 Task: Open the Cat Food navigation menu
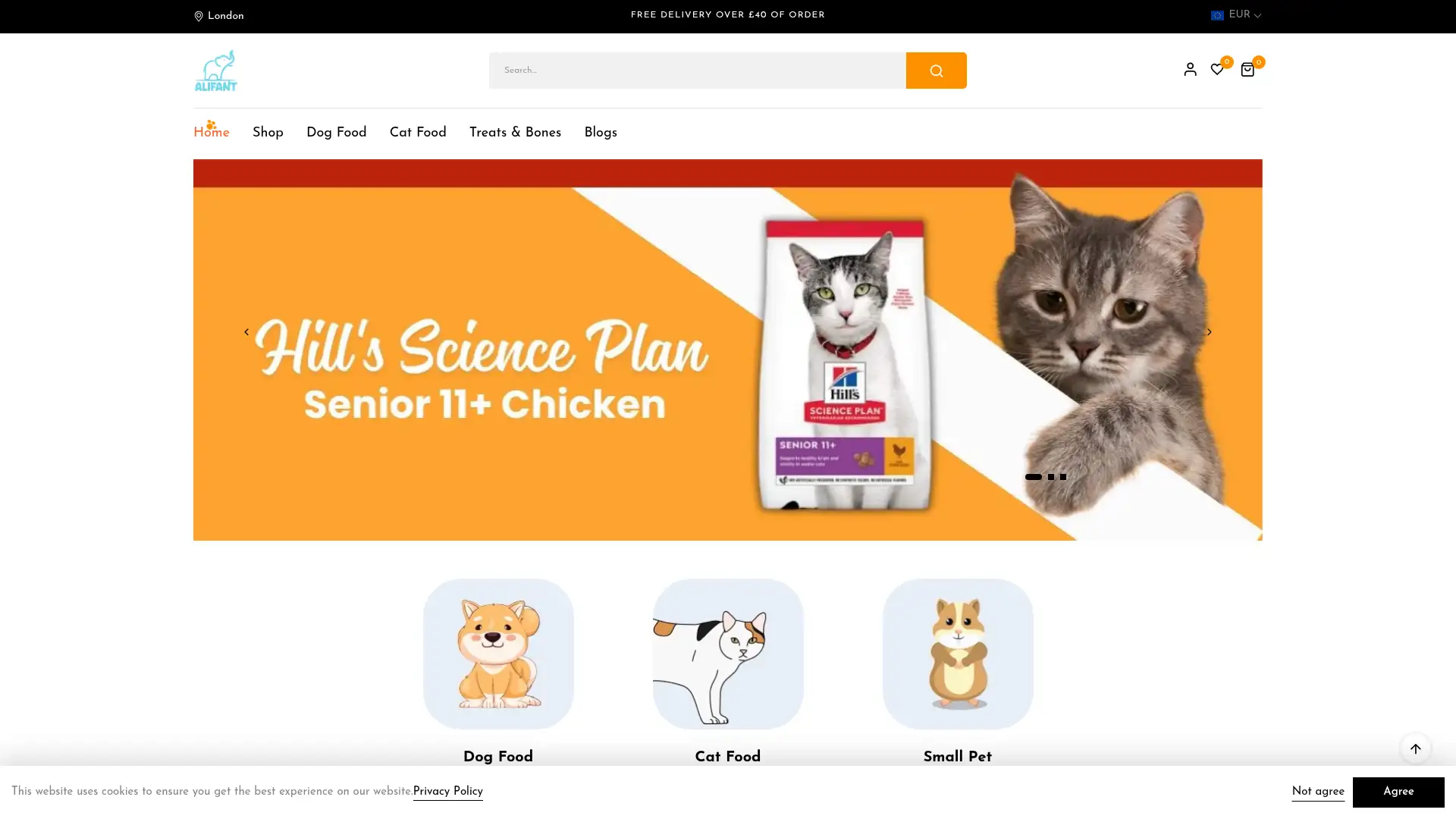pyautogui.click(x=418, y=133)
